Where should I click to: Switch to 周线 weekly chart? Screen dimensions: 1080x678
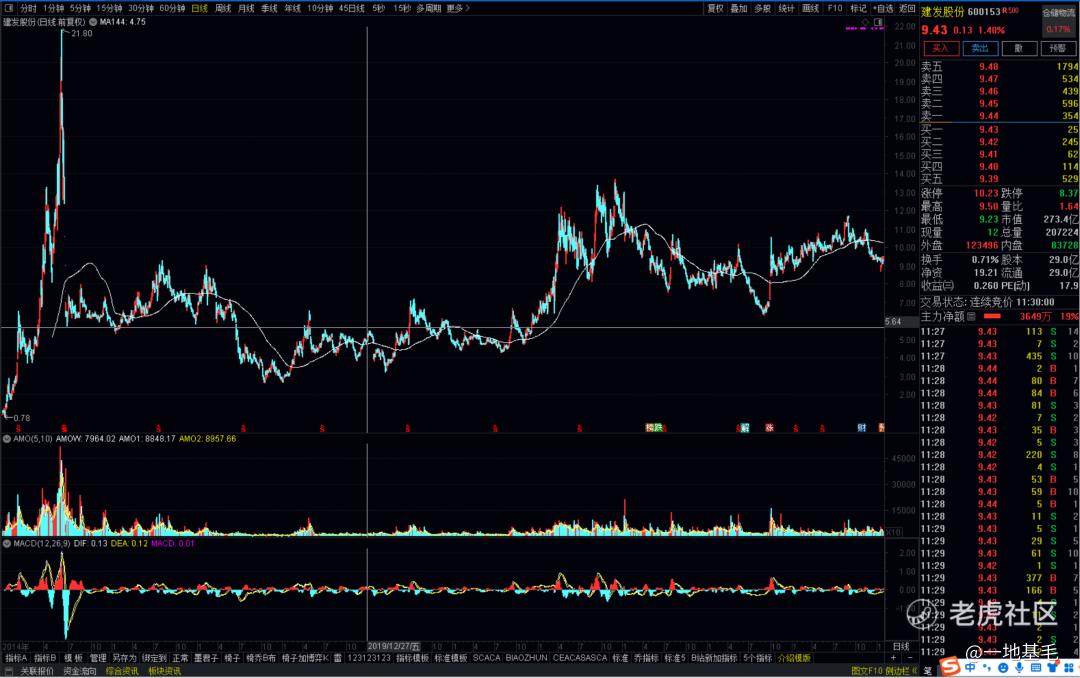pos(222,8)
